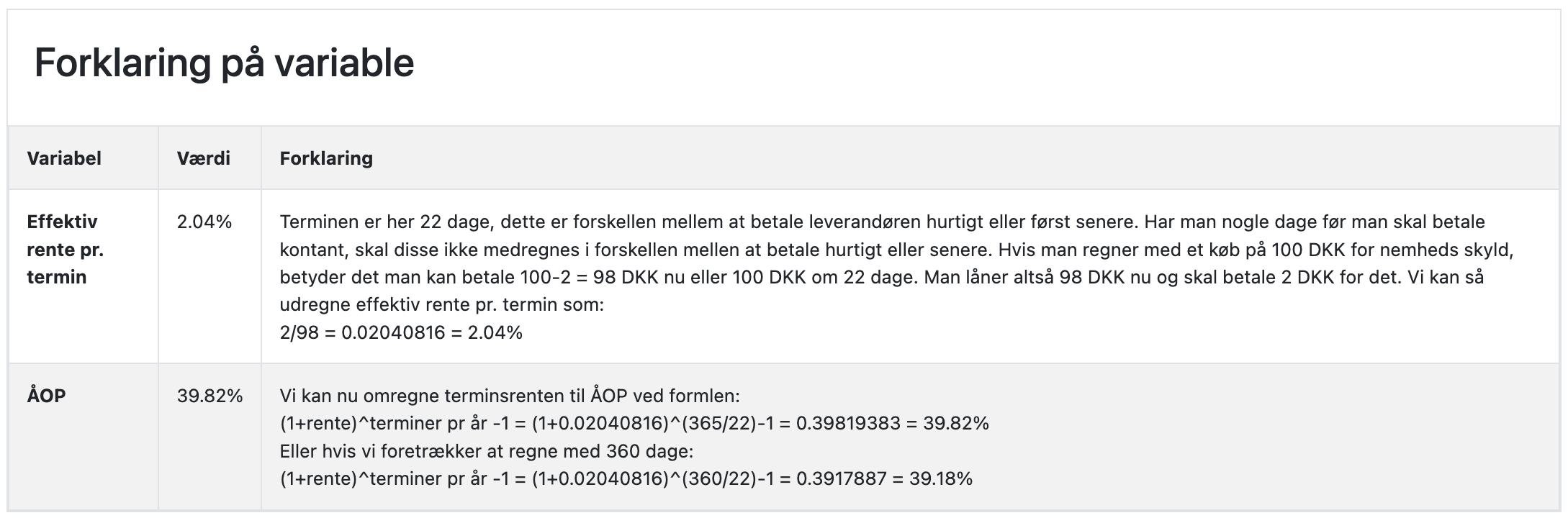The image size is (1568, 518).
Task: Click the 'Forklaring på variable' heading
Action: tap(224, 63)
